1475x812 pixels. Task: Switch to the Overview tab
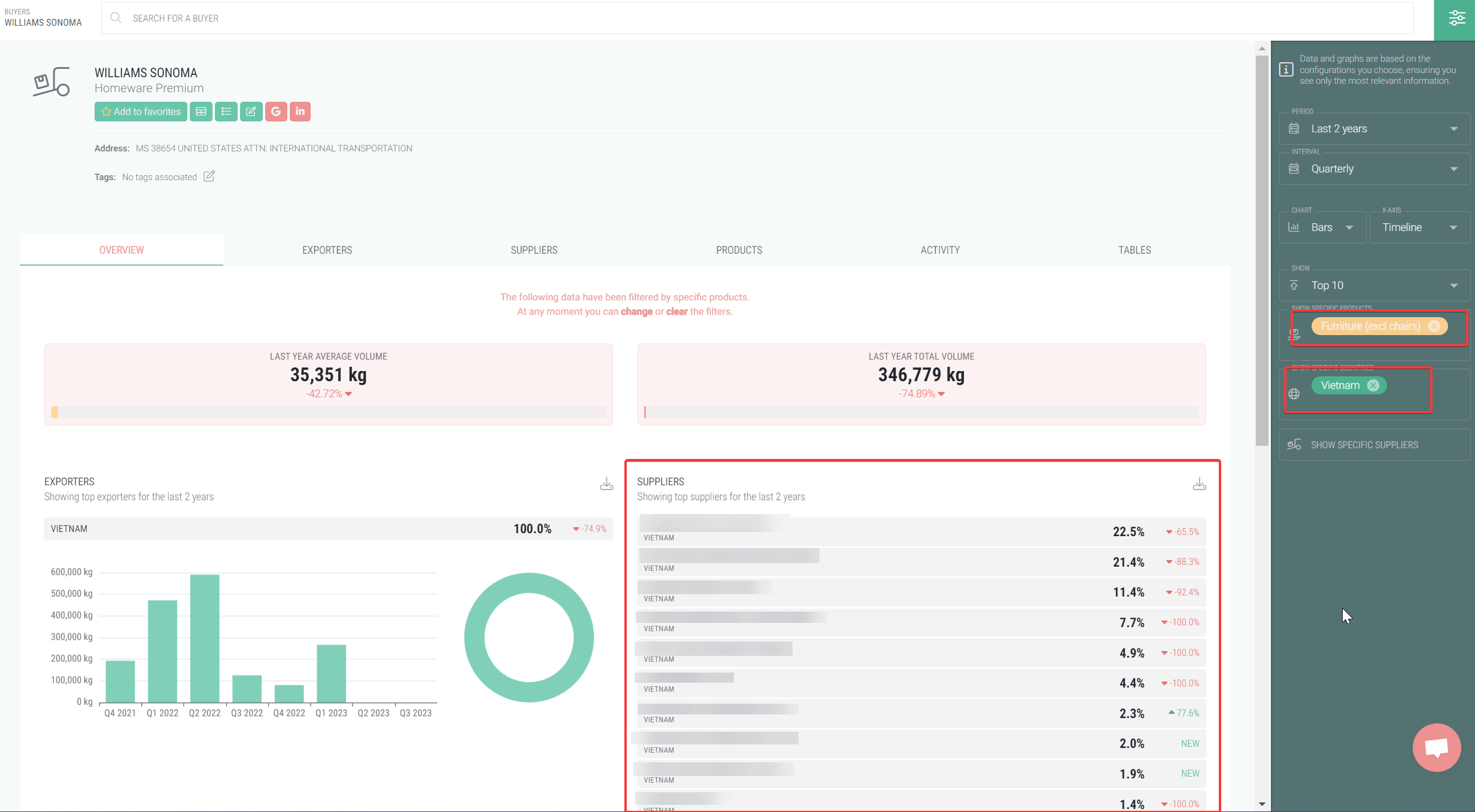(x=122, y=250)
